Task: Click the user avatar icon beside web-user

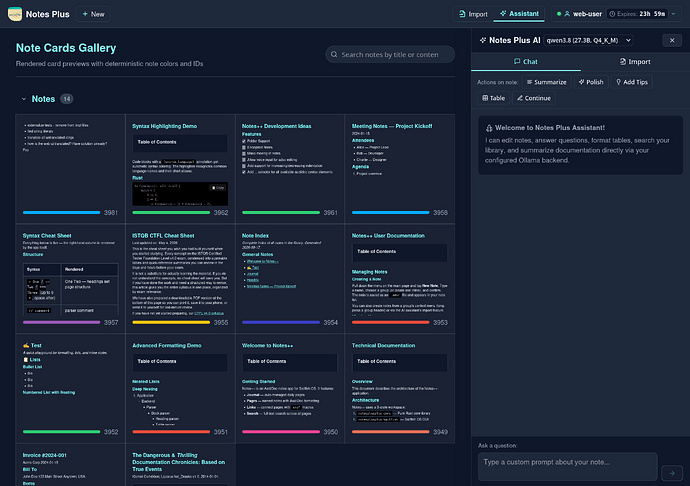Action: (567, 14)
